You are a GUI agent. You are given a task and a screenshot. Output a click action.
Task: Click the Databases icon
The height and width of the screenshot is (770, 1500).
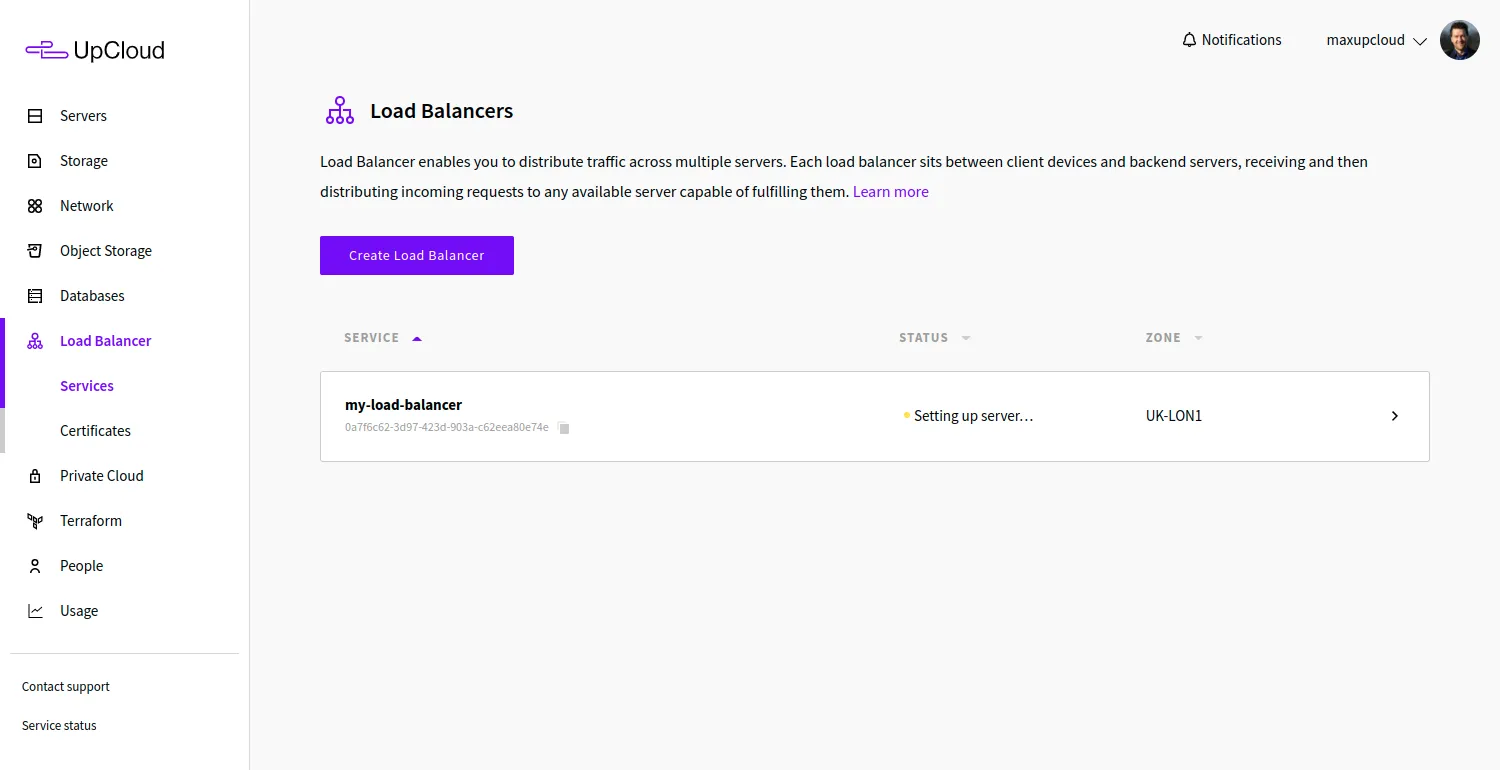(35, 296)
